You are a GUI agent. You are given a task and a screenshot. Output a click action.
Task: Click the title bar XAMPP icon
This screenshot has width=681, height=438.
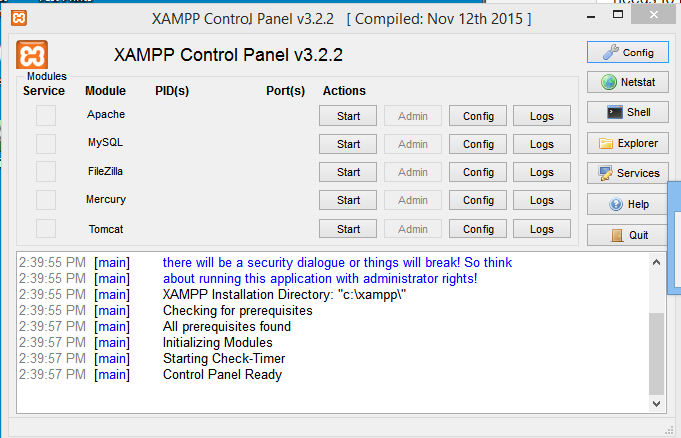click(x=19, y=18)
